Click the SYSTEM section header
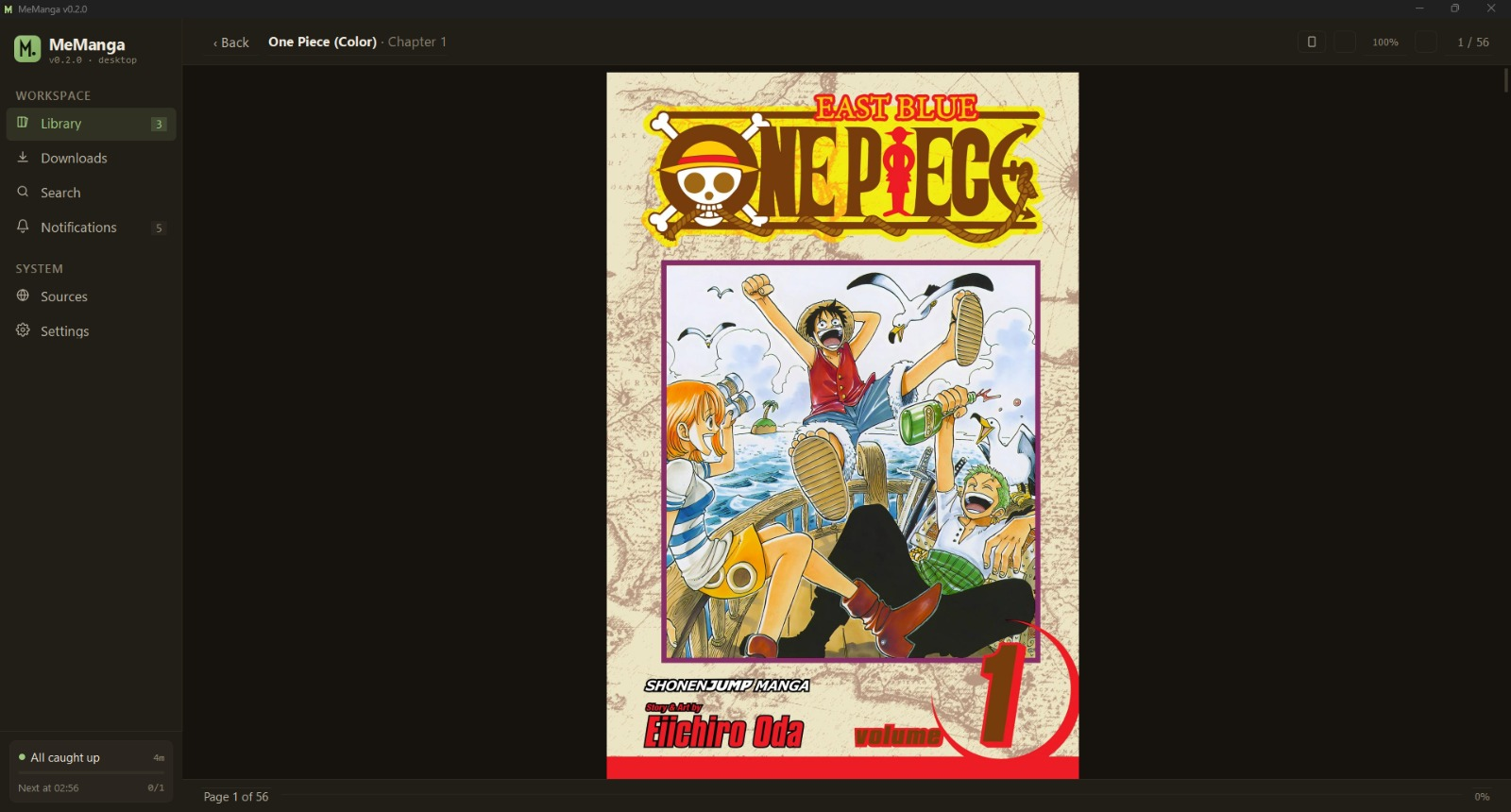1511x812 pixels. click(x=39, y=269)
